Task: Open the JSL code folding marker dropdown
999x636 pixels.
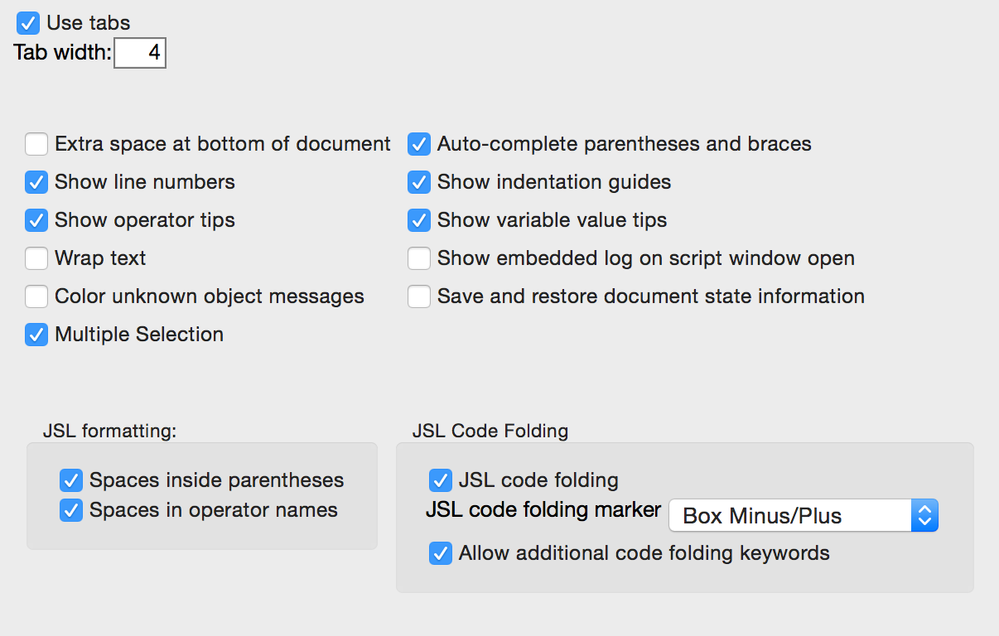Action: pyautogui.click(x=803, y=516)
